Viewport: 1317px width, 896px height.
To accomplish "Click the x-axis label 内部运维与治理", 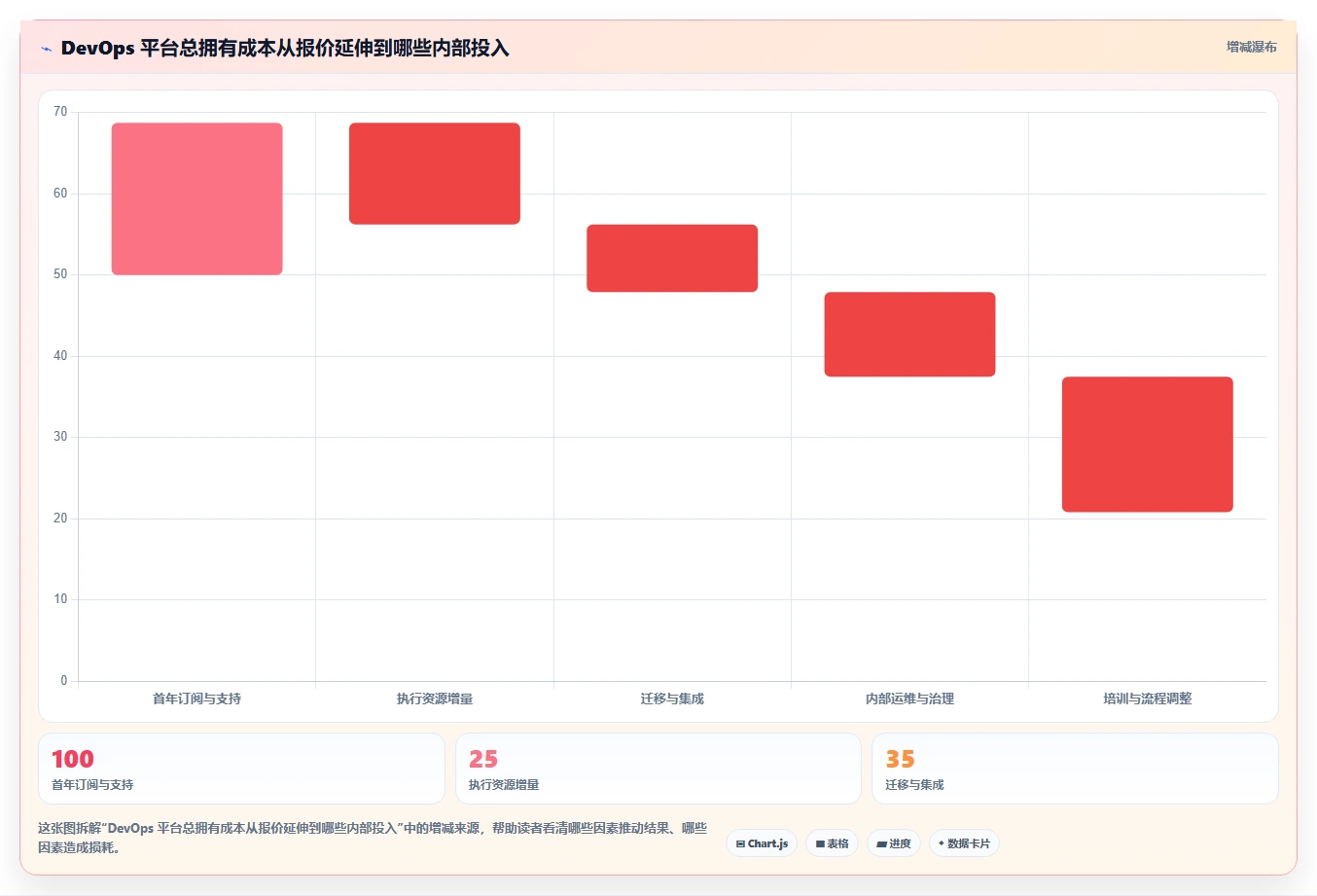I will pos(909,699).
